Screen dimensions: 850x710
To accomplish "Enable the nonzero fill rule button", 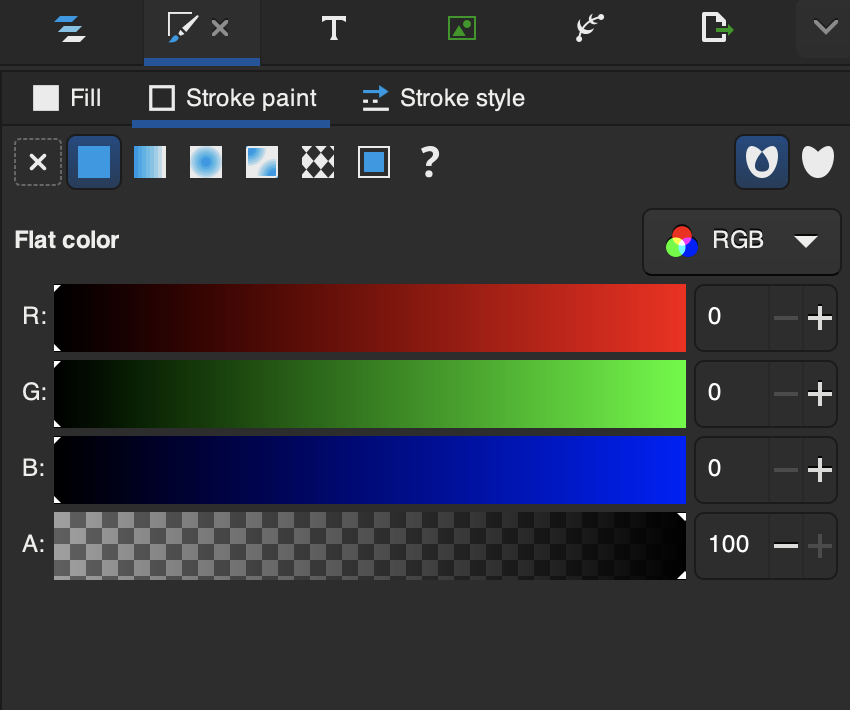I will coord(818,162).
